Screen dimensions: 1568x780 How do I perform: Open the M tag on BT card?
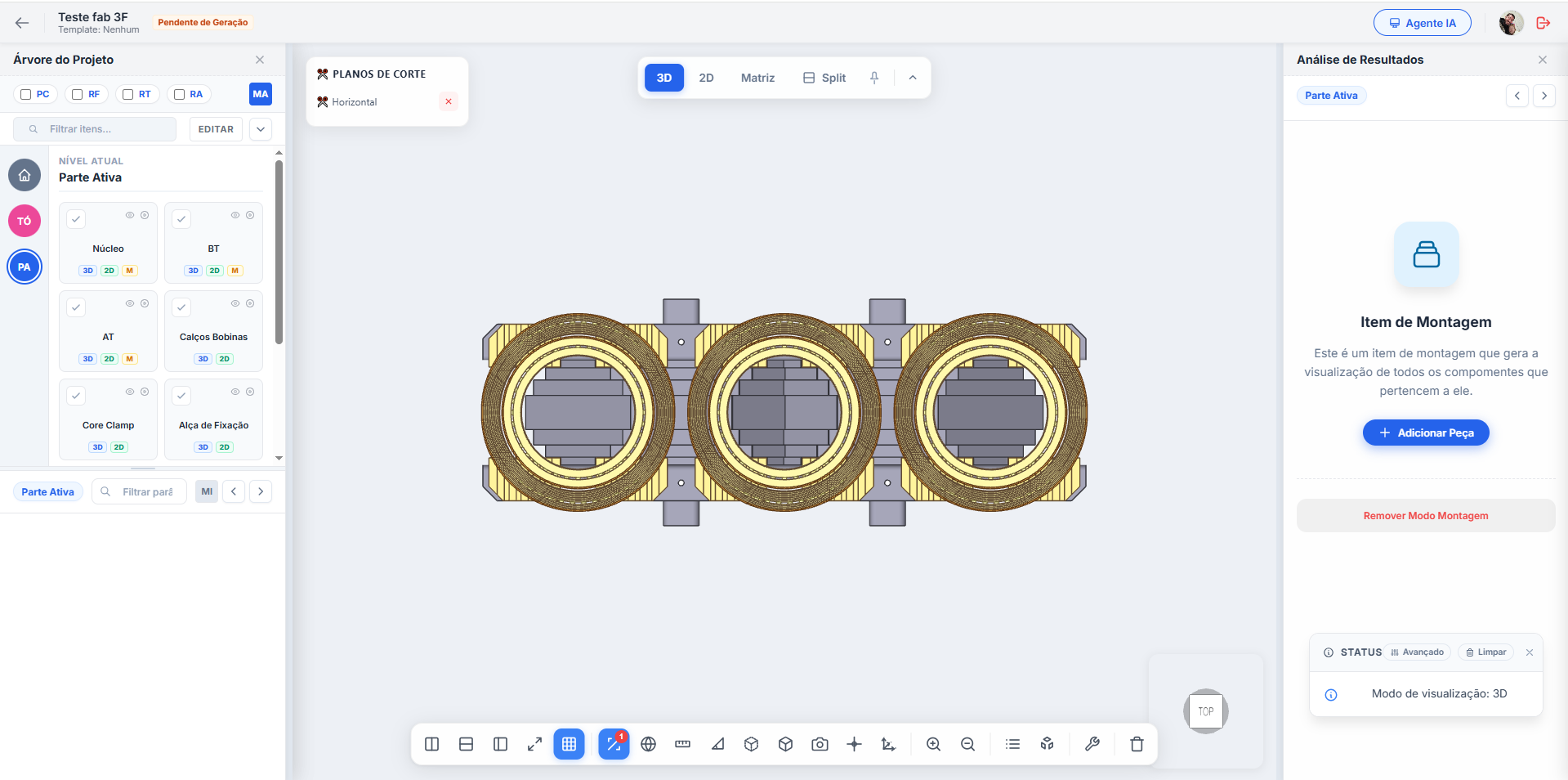[x=235, y=271]
